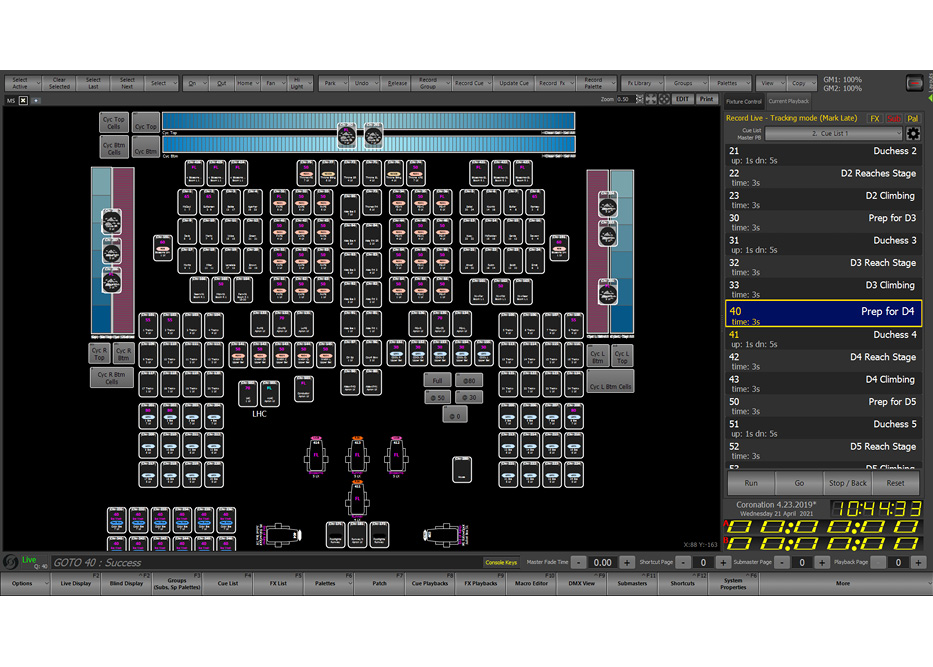933x667 pixels.
Task: Click the Cyc Top blue color strip
Action: tap(368, 120)
